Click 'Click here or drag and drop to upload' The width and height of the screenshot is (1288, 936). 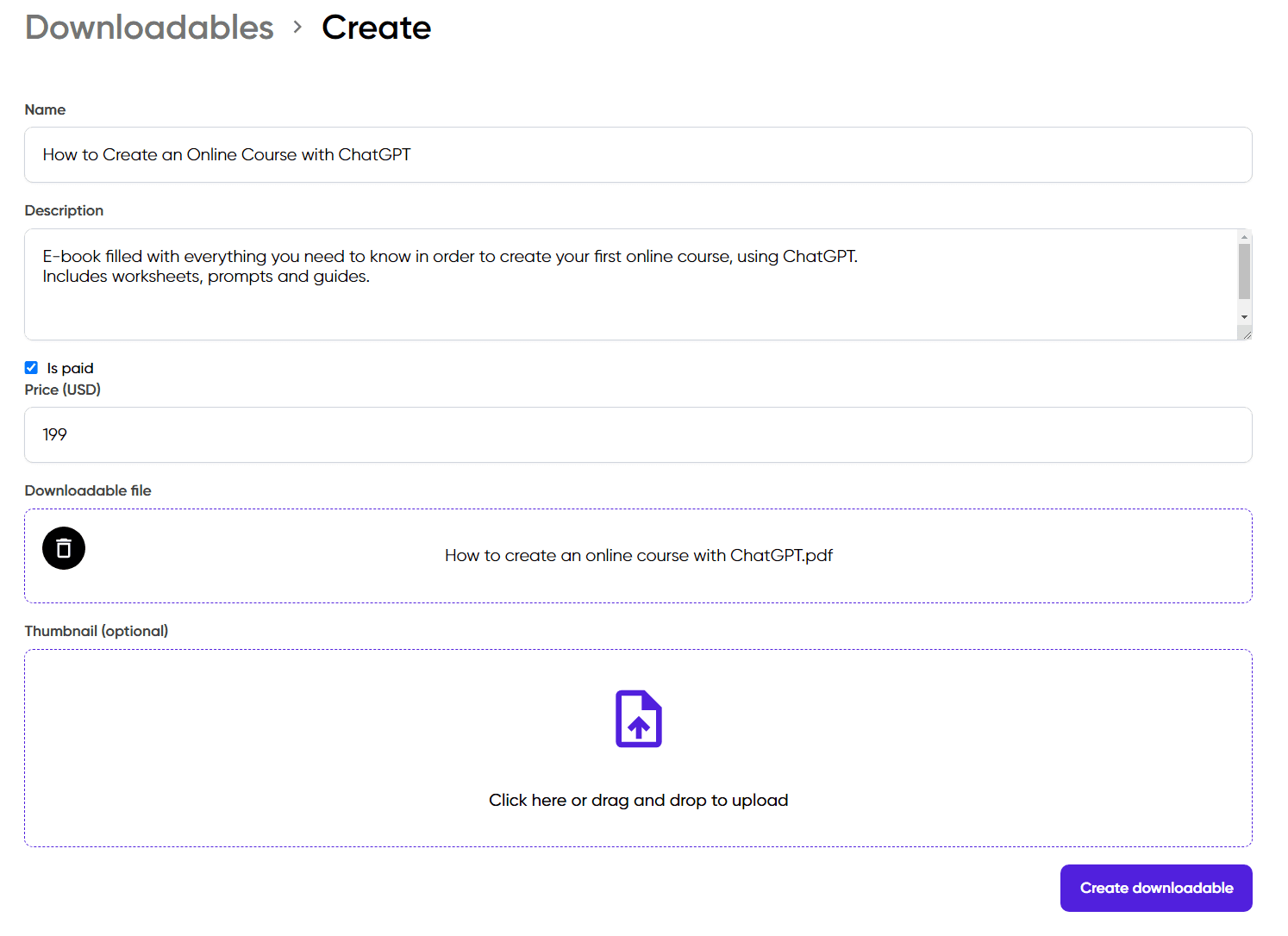point(639,800)
